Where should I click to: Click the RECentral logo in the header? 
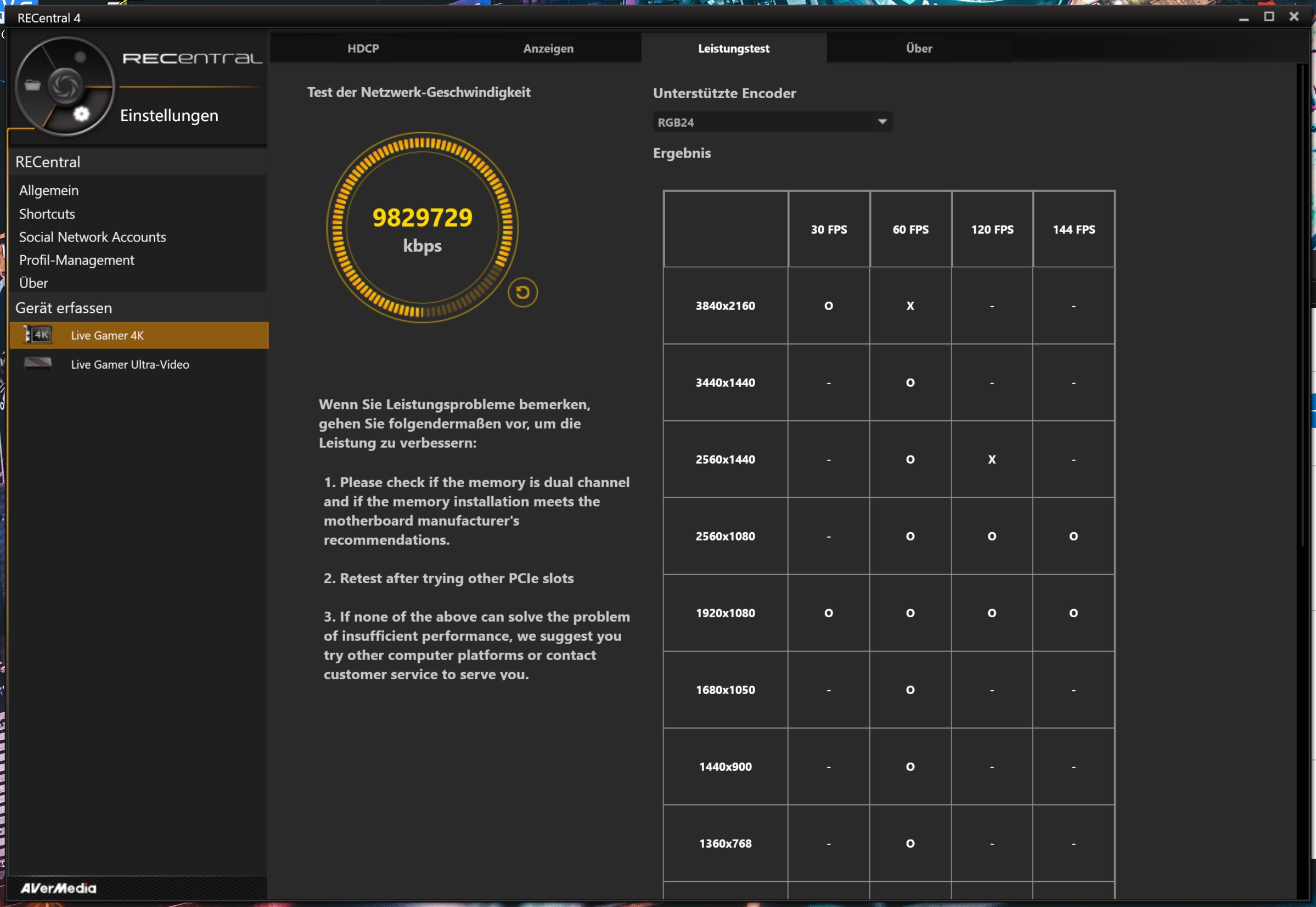[193, 58]
